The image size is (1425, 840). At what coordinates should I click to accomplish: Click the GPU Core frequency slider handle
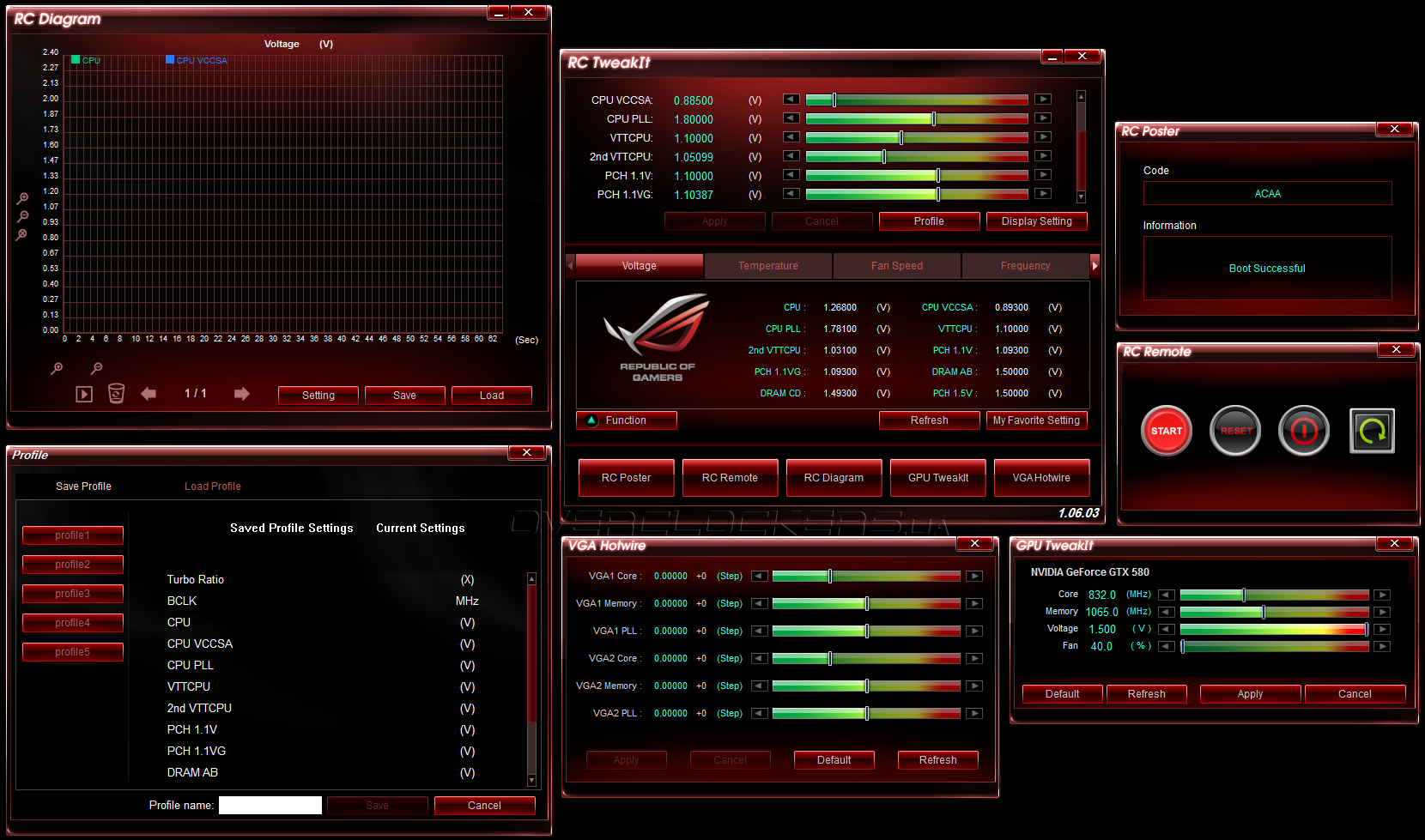tap(1244, 595)
